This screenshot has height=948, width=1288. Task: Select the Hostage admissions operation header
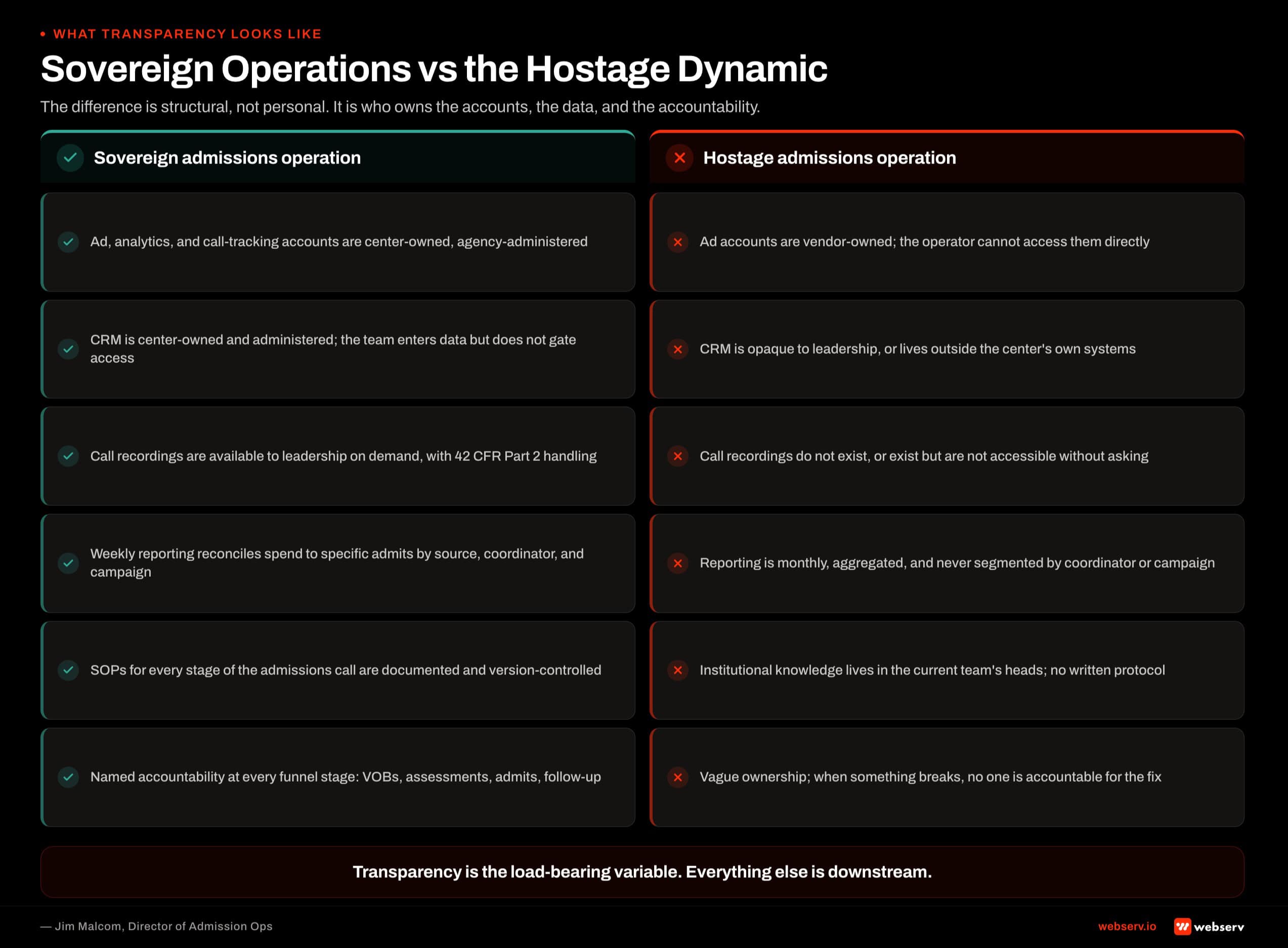[947, 157]
